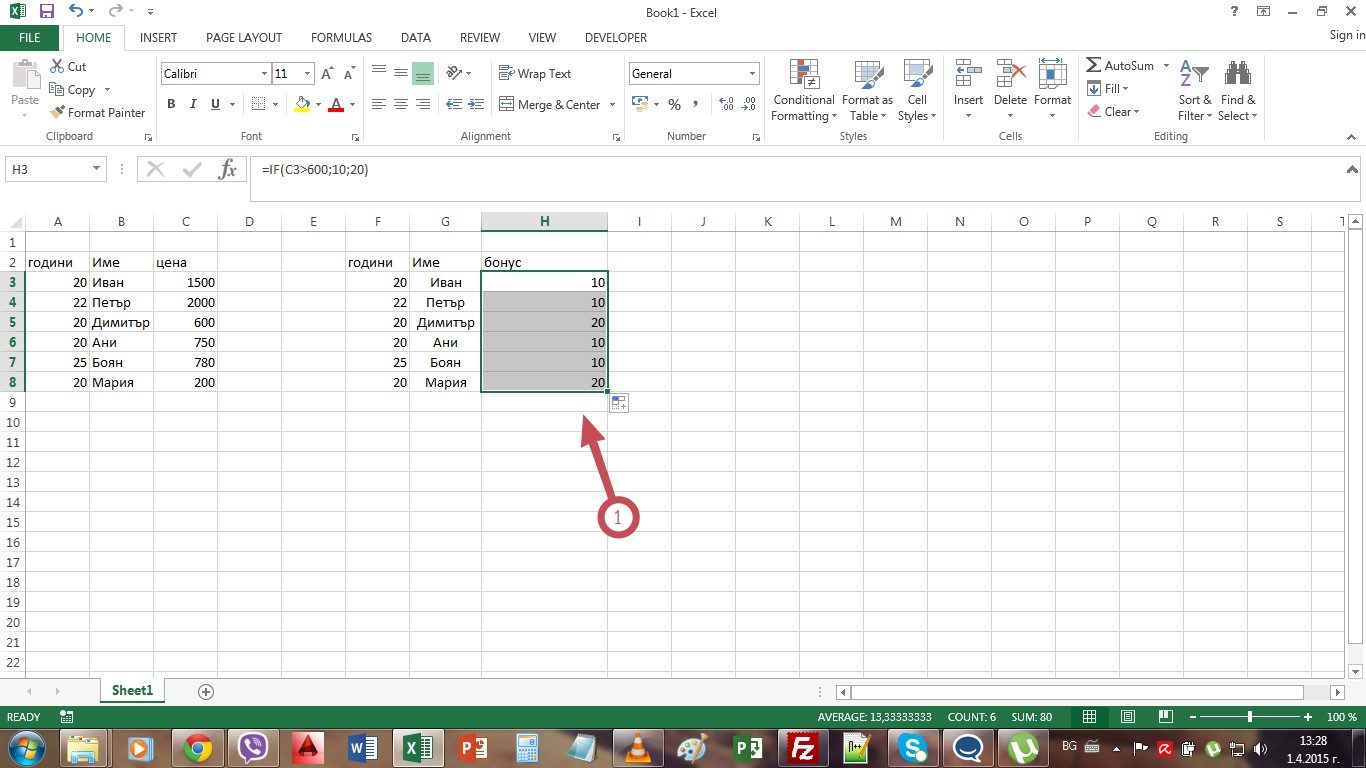Expand the font name Calibri dropdown
This screenshot has height=768, width=1366.
point(264,74)
